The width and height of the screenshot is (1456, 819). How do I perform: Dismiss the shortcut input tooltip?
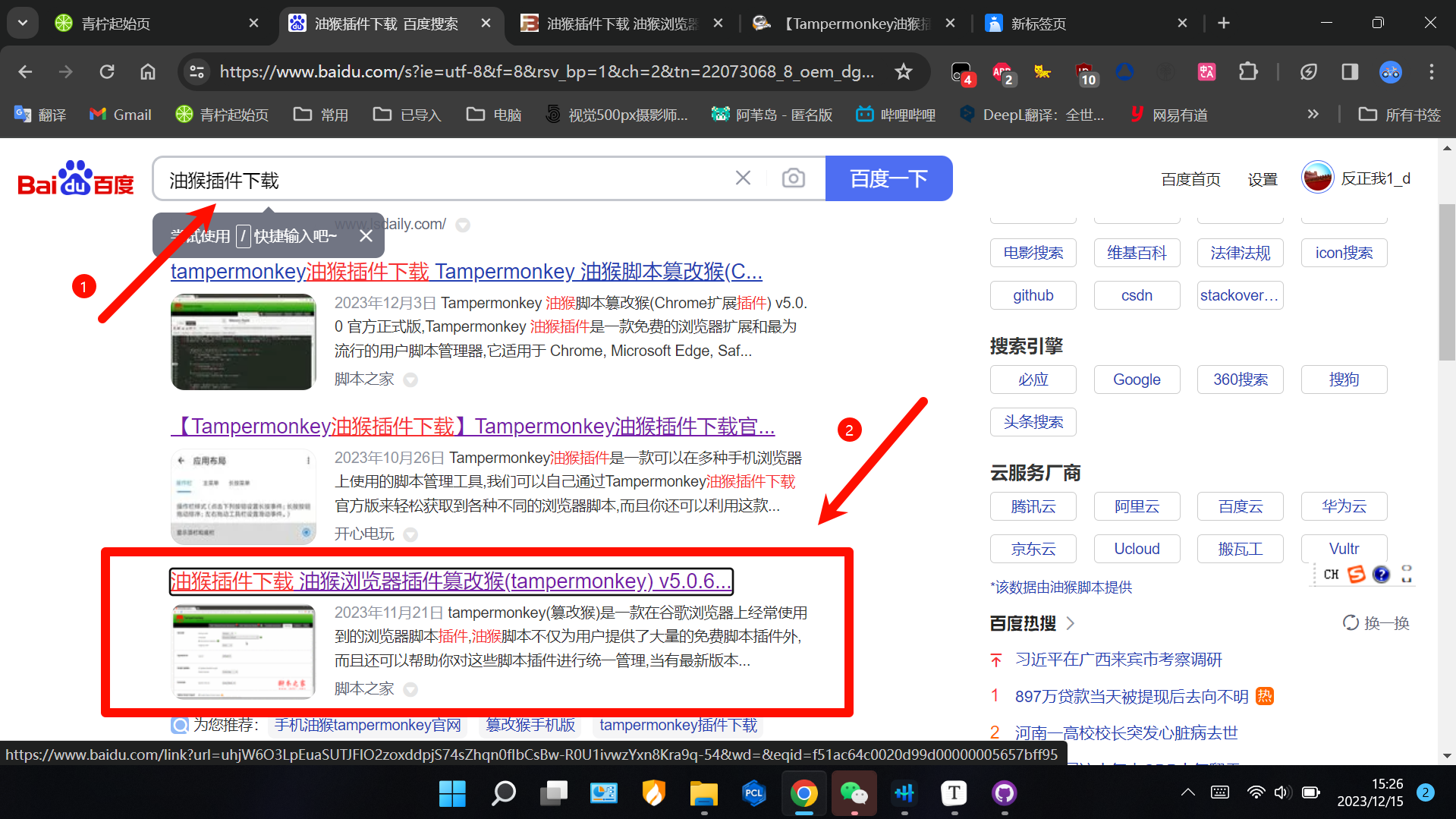click(x=366, y=236)
